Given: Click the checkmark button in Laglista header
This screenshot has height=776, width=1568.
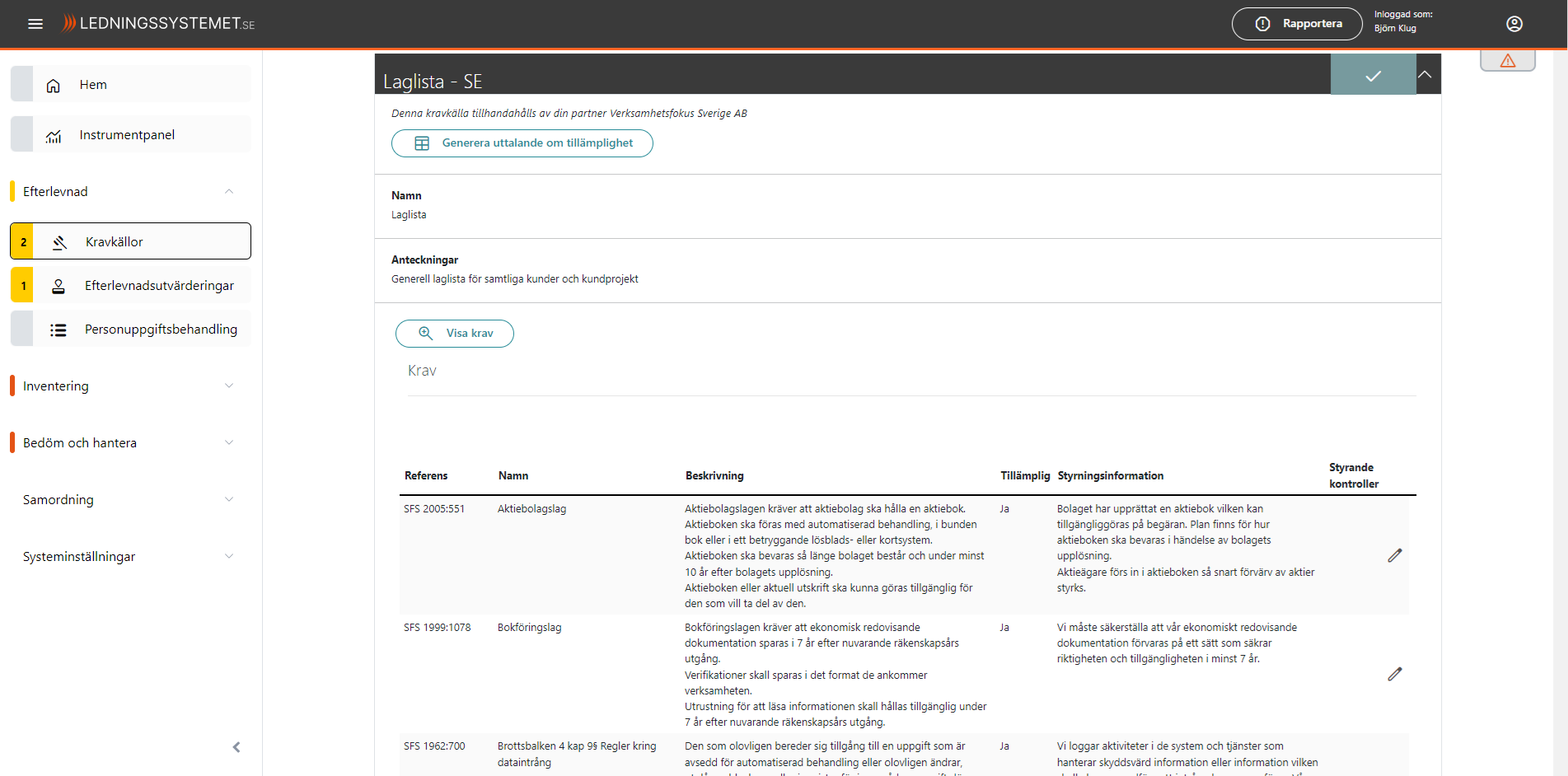Looking at the screenshot, I should 1373,76.
